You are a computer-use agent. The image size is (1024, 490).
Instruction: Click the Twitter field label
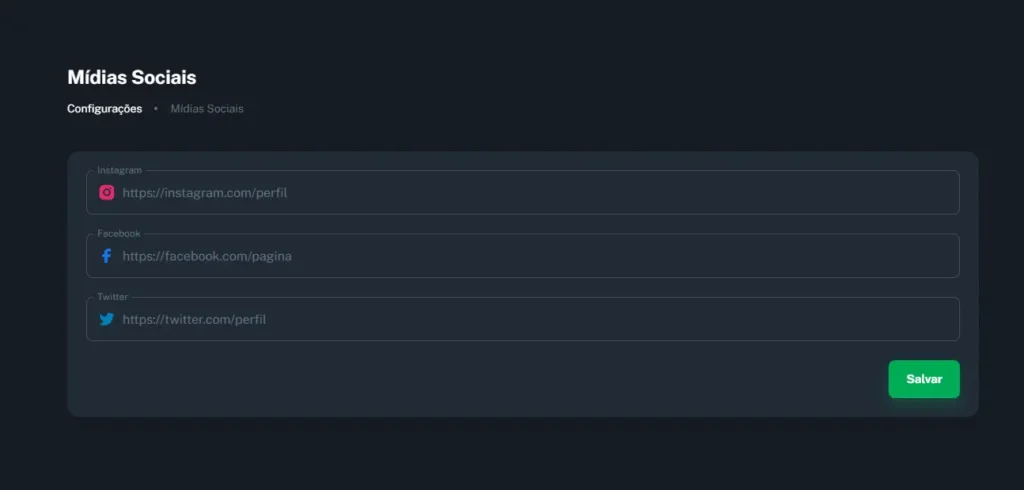click(x=112, y=297)
